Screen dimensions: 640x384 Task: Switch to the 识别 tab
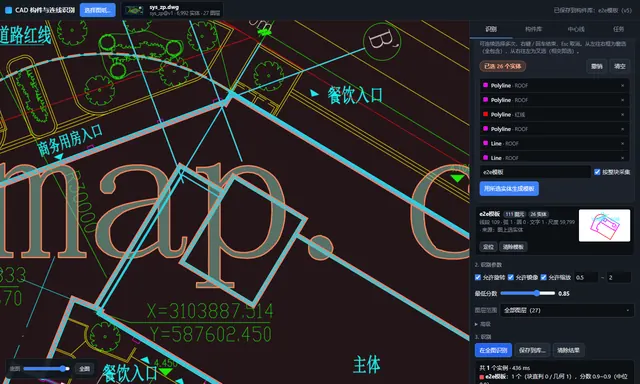491,29
